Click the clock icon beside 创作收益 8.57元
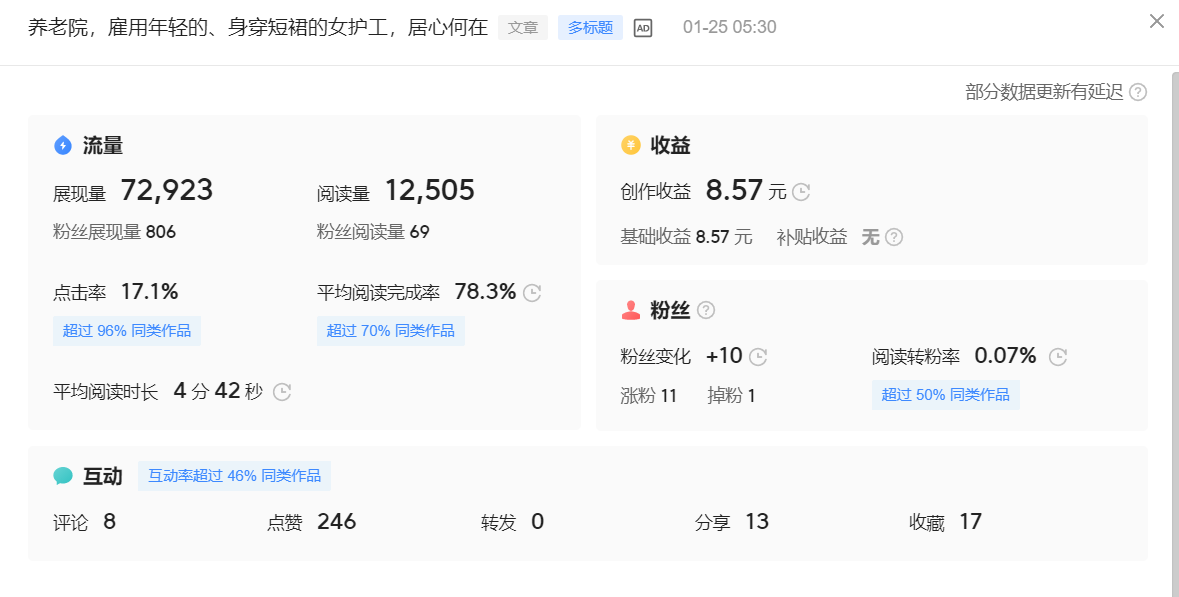Screen dimensions: 1179x597 (x=800, y=191)
